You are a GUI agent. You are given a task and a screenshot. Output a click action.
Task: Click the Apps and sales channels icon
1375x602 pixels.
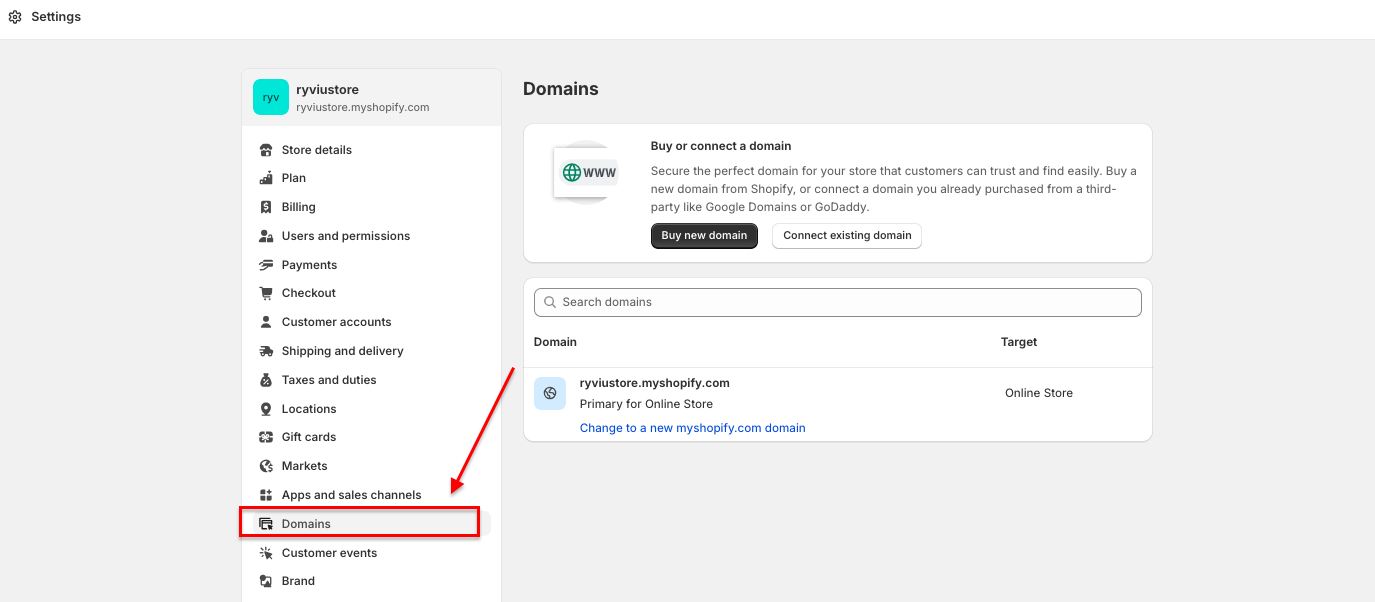click(x=266, y=495)
